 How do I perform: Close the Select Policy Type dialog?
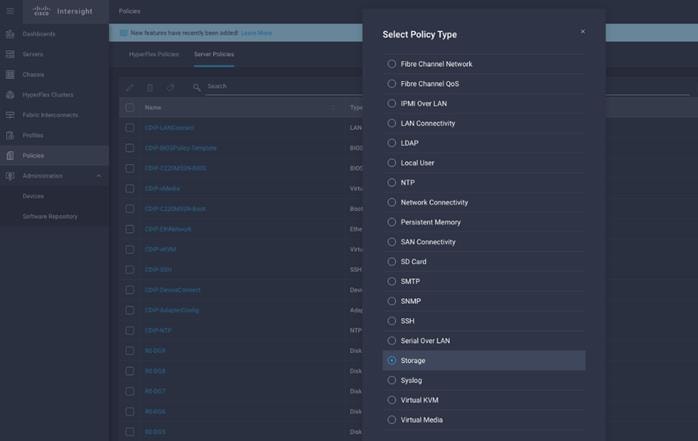583,32
